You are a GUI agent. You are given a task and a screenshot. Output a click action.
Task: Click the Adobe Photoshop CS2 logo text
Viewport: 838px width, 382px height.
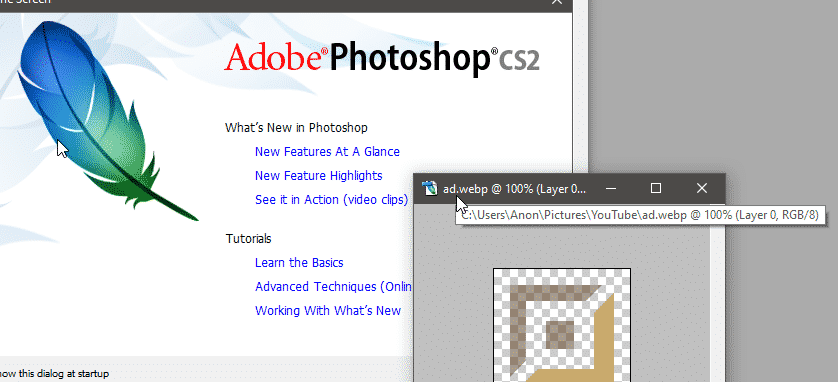382,58
